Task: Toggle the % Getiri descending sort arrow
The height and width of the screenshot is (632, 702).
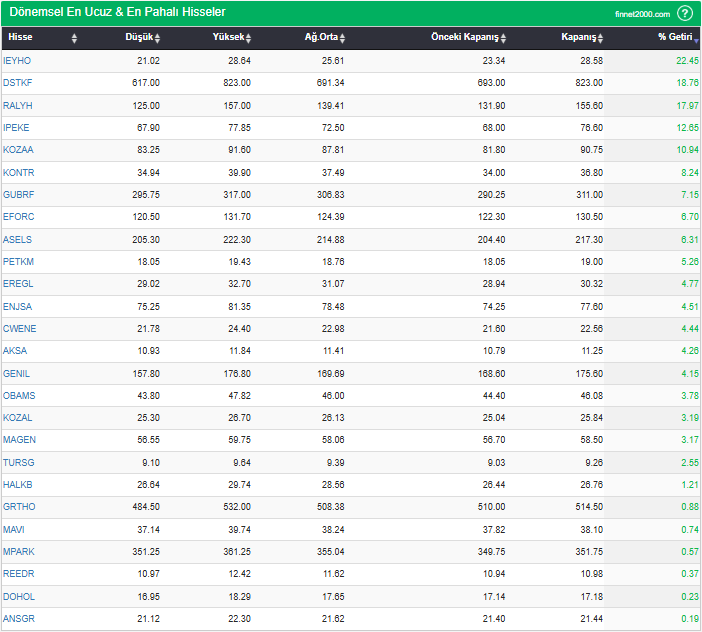Action: tap(696, 39)
